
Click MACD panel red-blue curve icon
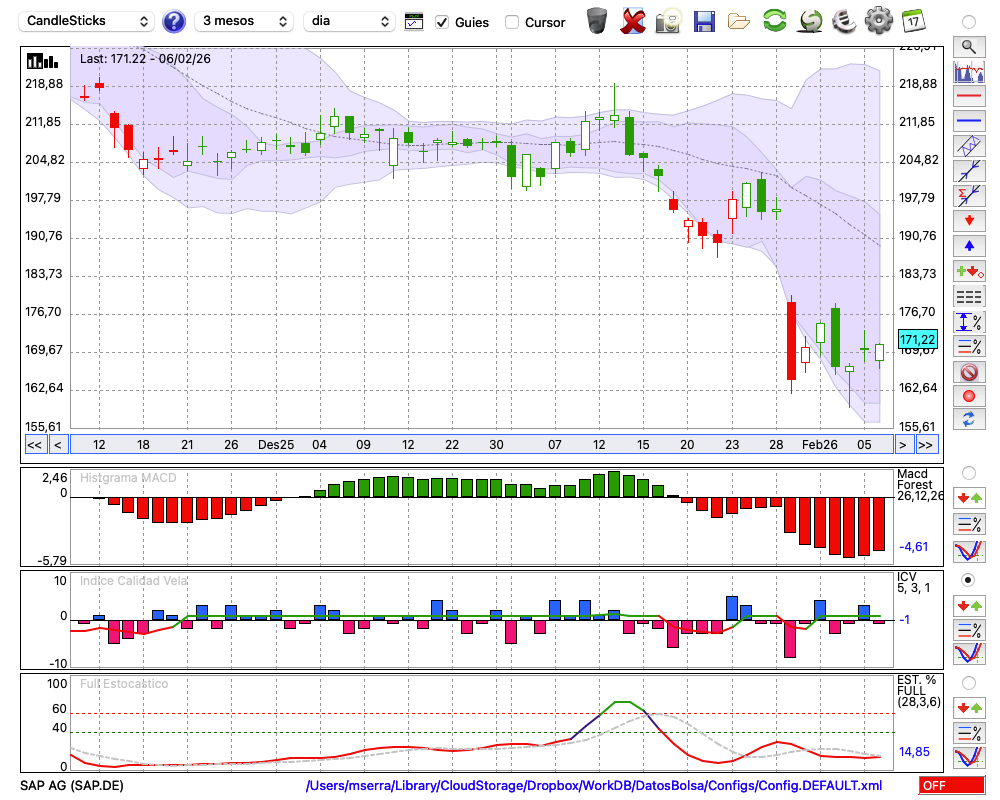[x=969, y=551]
